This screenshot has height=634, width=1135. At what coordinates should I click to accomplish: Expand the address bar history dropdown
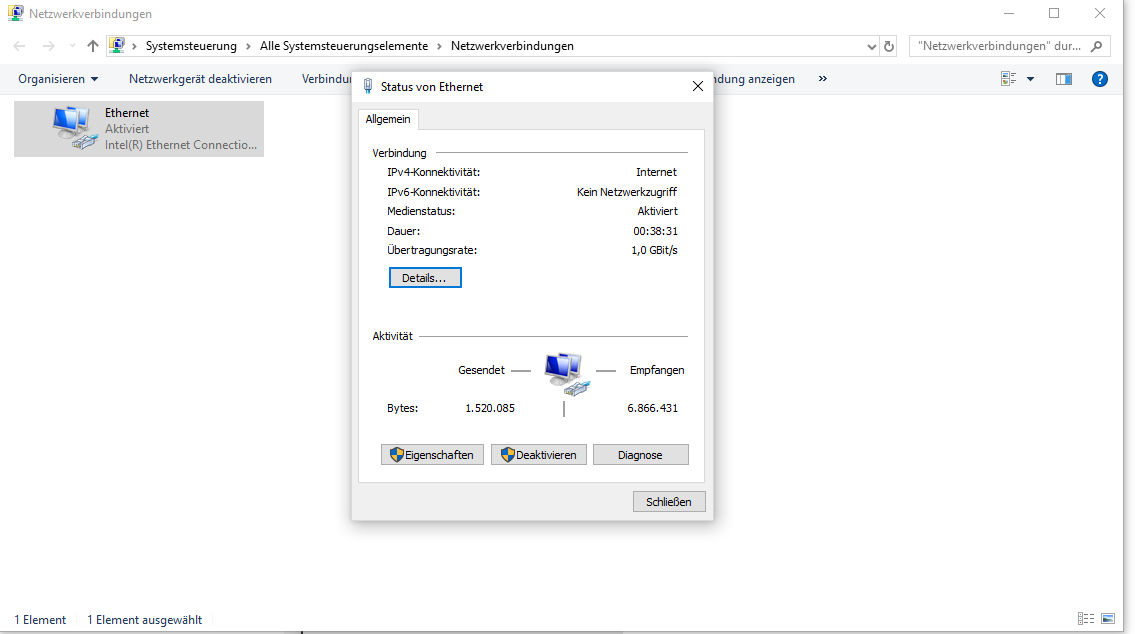point(872,46)
